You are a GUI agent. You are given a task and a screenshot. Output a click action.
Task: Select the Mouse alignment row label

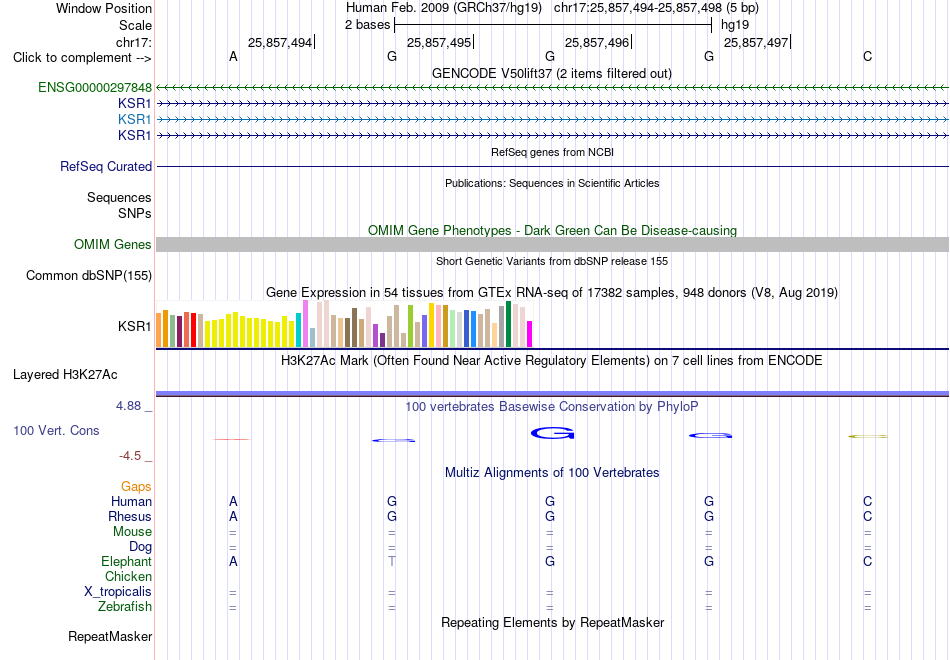[132, 532]
